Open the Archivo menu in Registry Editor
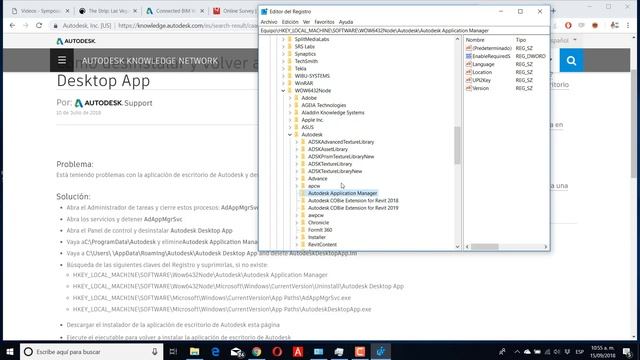640x360 pixels. (269, 22)
